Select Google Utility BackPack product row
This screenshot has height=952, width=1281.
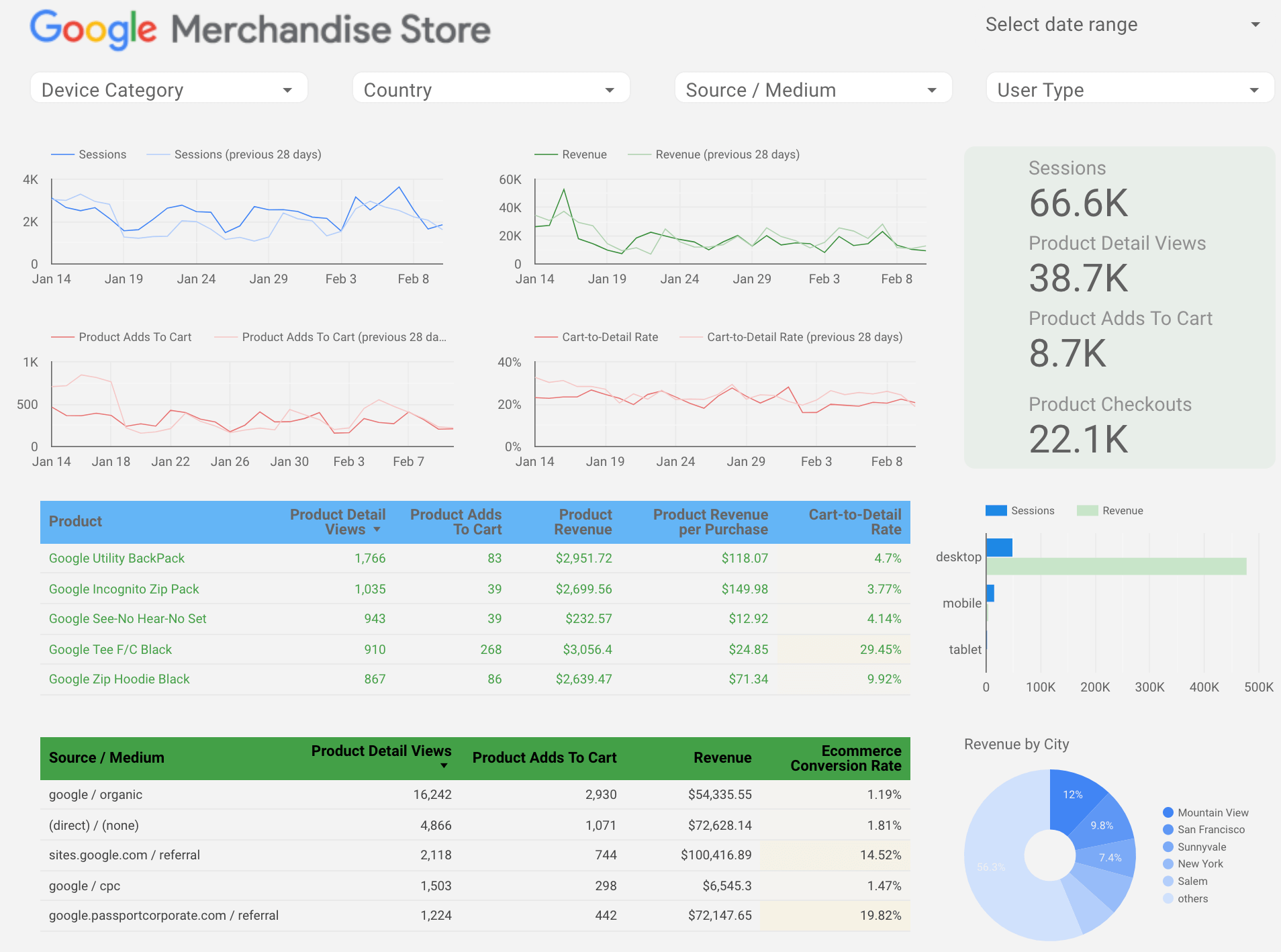[475, 559]
